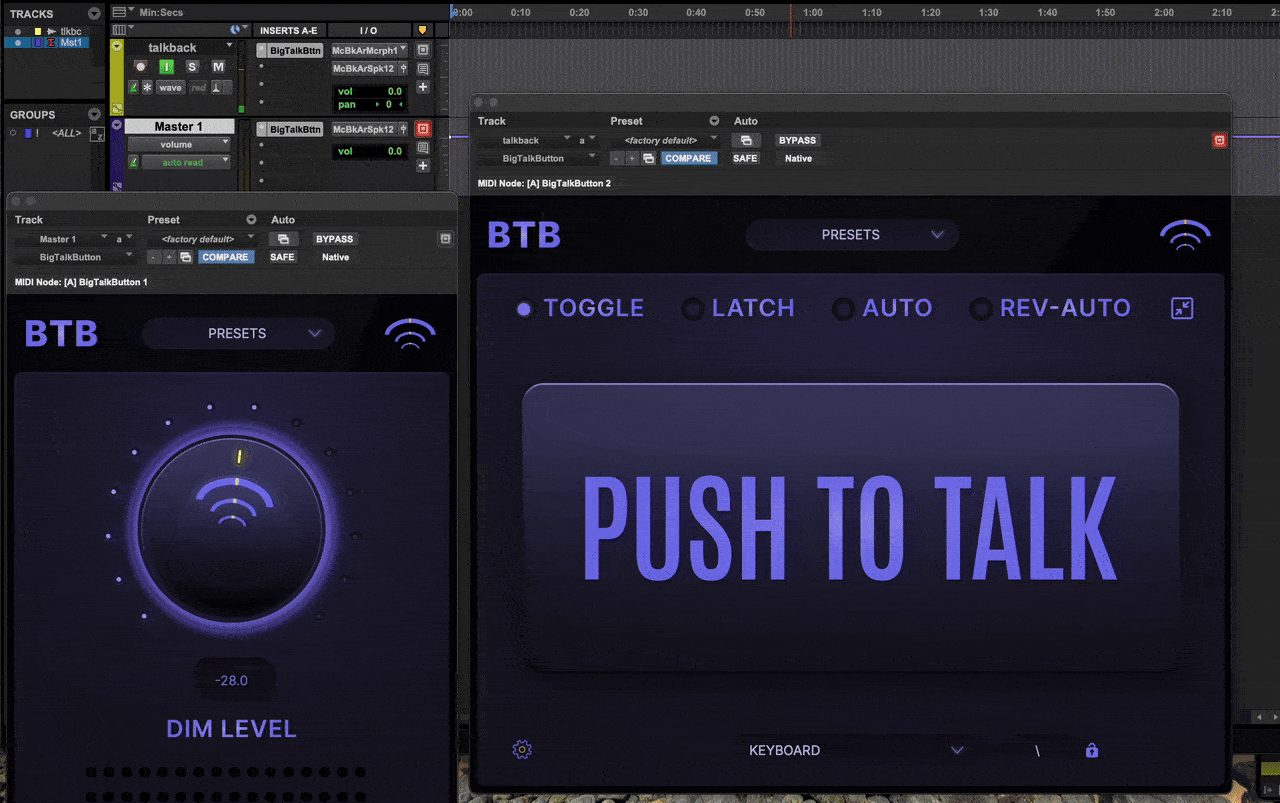Click the plus icon on the Master 1 track

click(423, 165)
